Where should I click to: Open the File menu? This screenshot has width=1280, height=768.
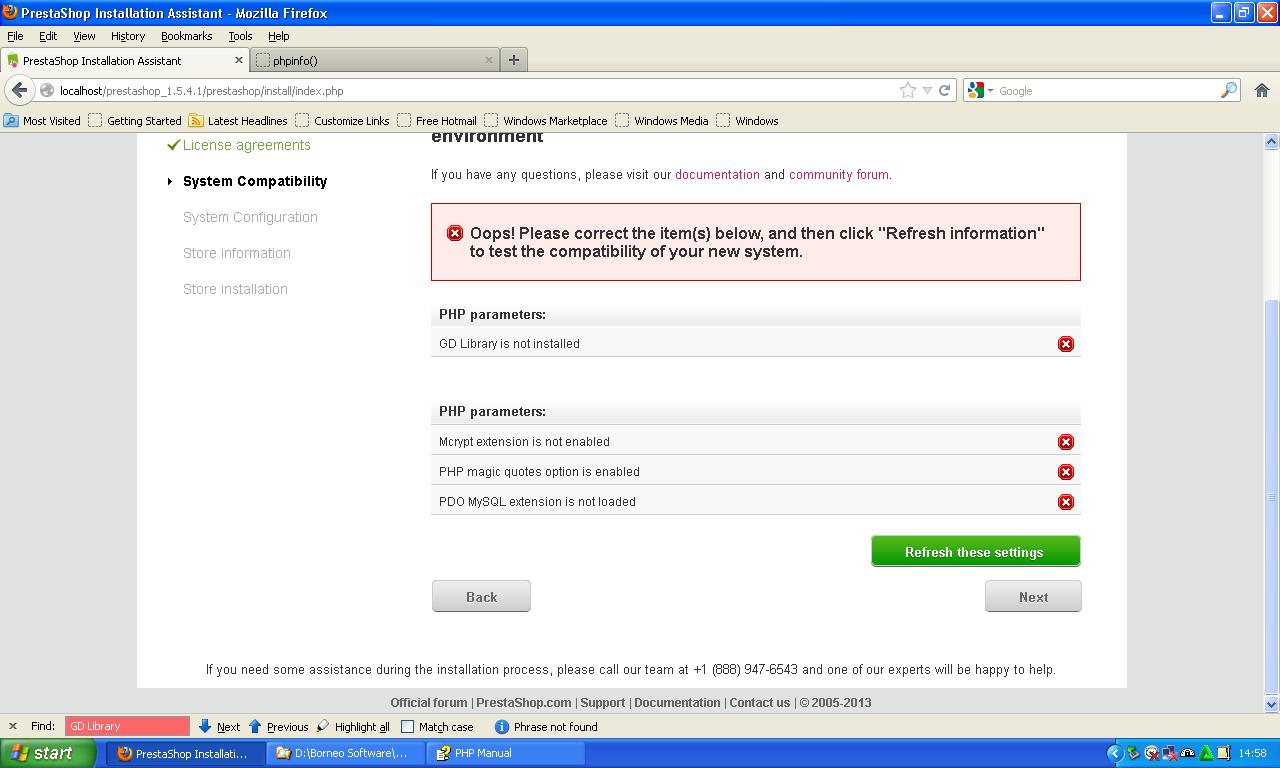pos(15,36)
